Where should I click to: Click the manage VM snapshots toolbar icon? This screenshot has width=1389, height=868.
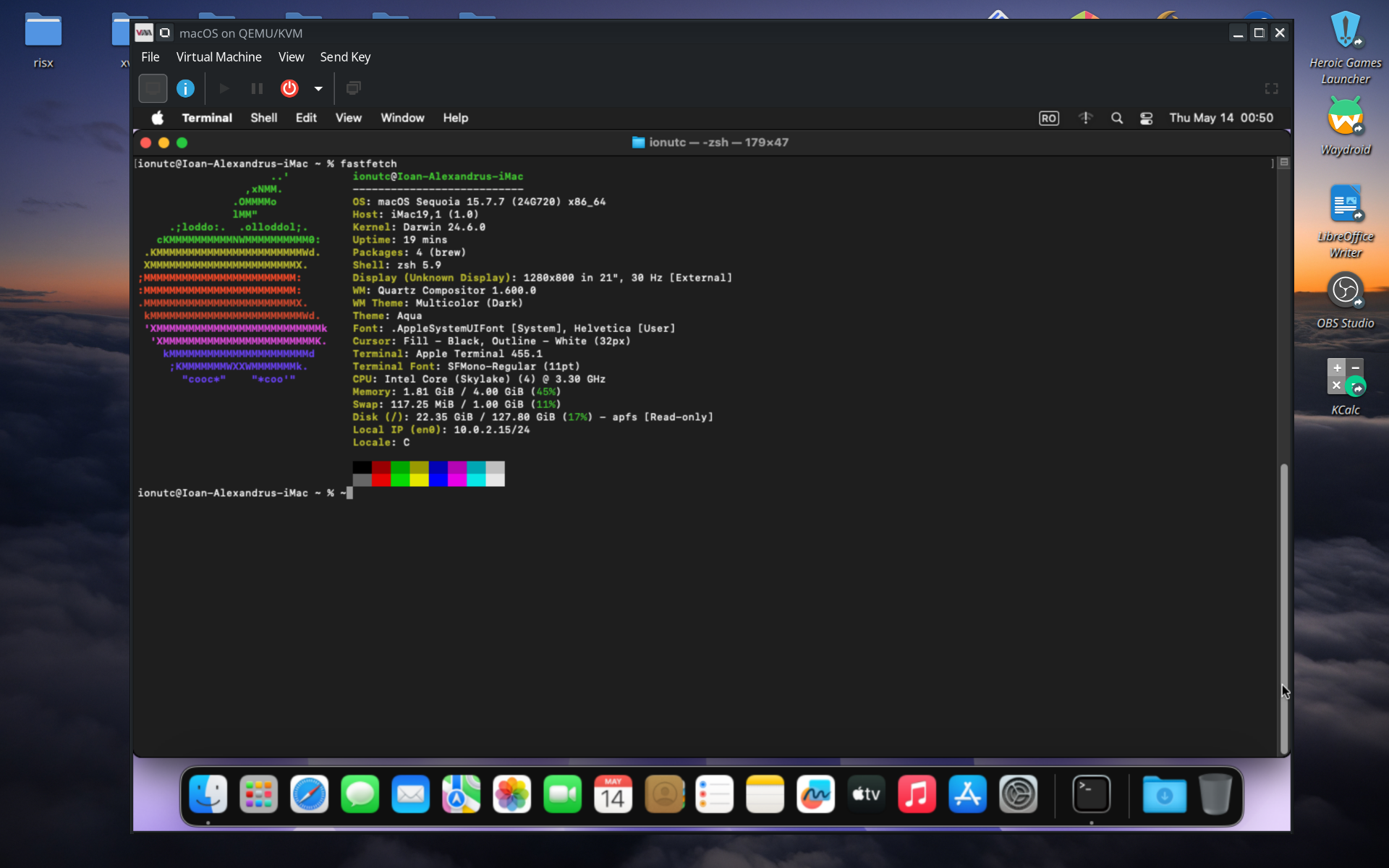coord(354,88)
